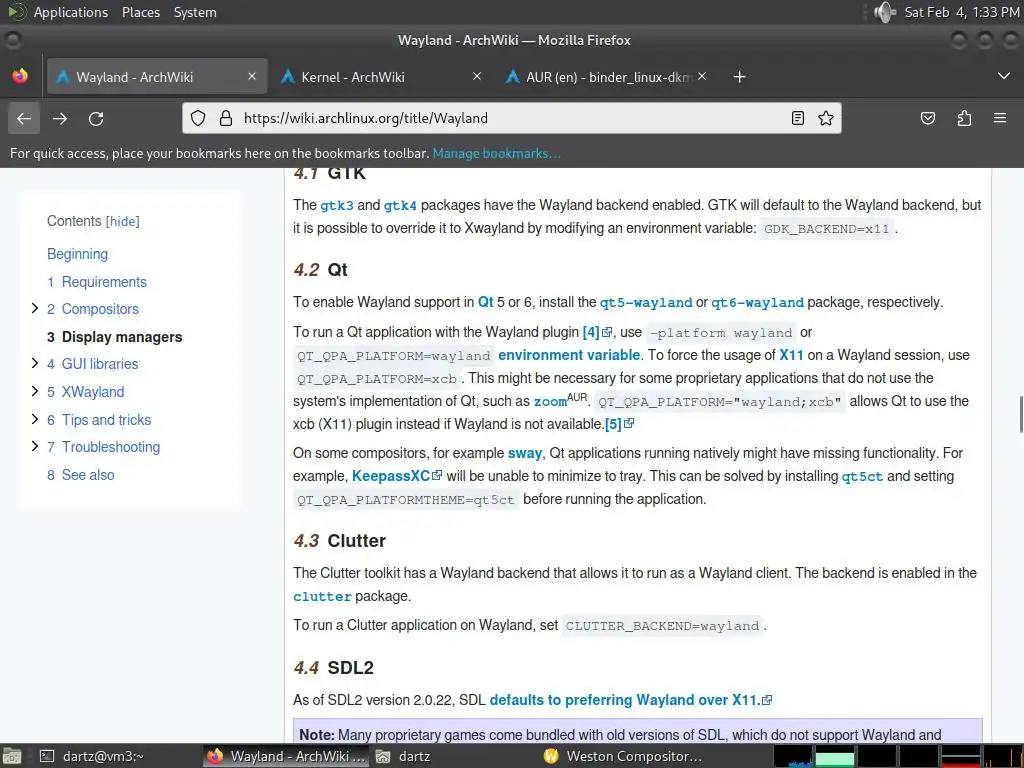This screenshot has width=1024, height=768.
Task: Open the clutter package link
Action: [x=322, y=596]
